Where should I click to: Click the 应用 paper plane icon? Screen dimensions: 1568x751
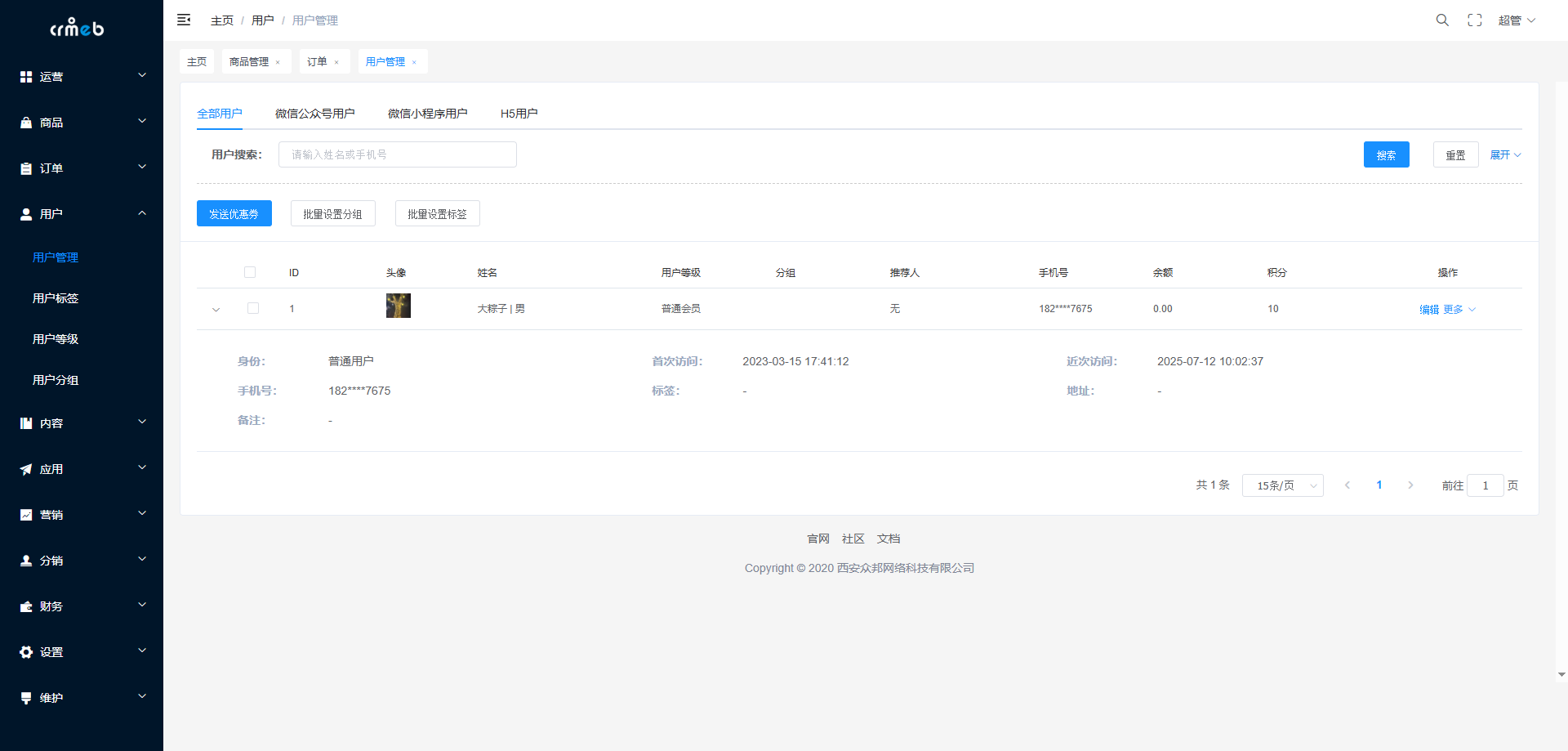[26, 469]
